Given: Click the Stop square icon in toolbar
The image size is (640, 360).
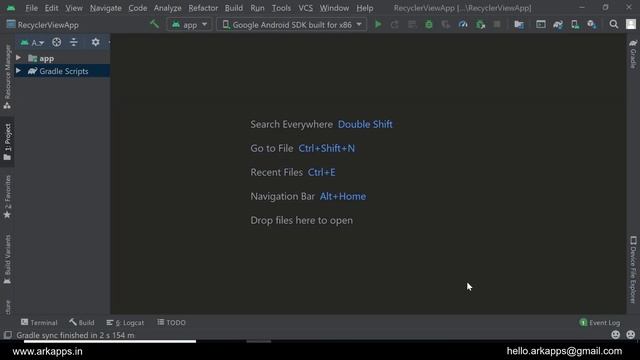Looking at the screenshot, I should point(497,24).
